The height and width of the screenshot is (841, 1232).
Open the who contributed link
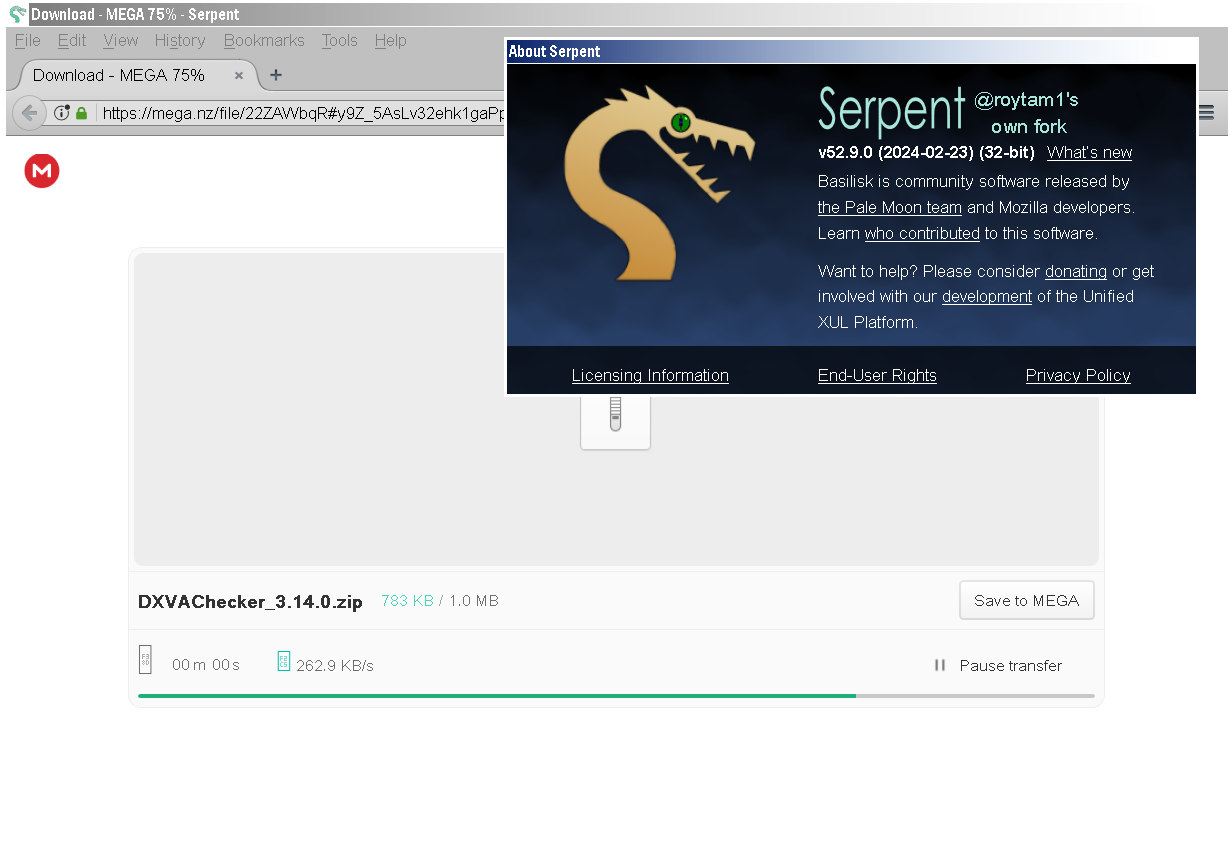point(922,234)
